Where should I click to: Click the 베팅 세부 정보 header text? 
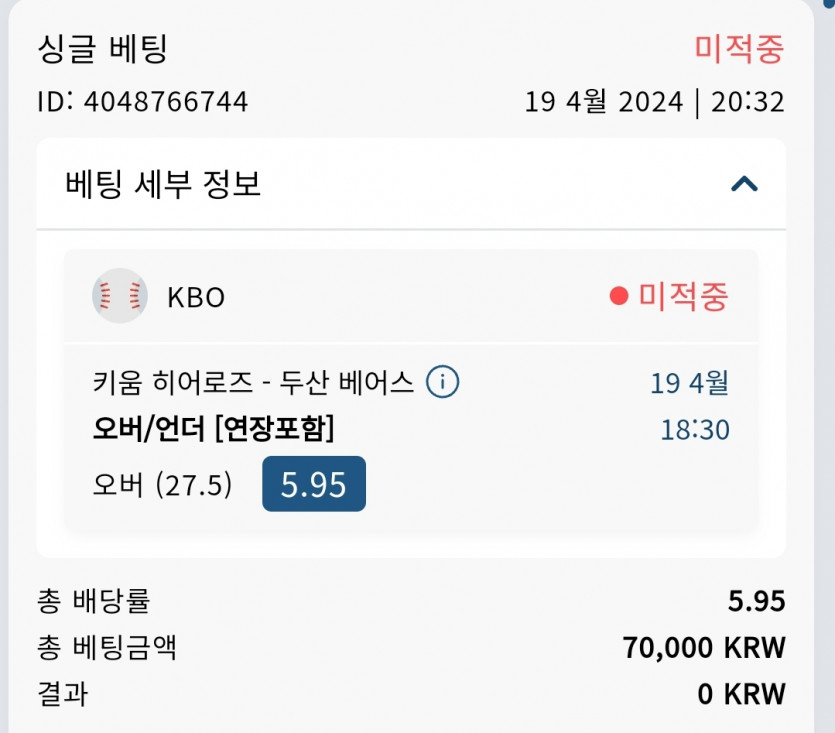163,184
